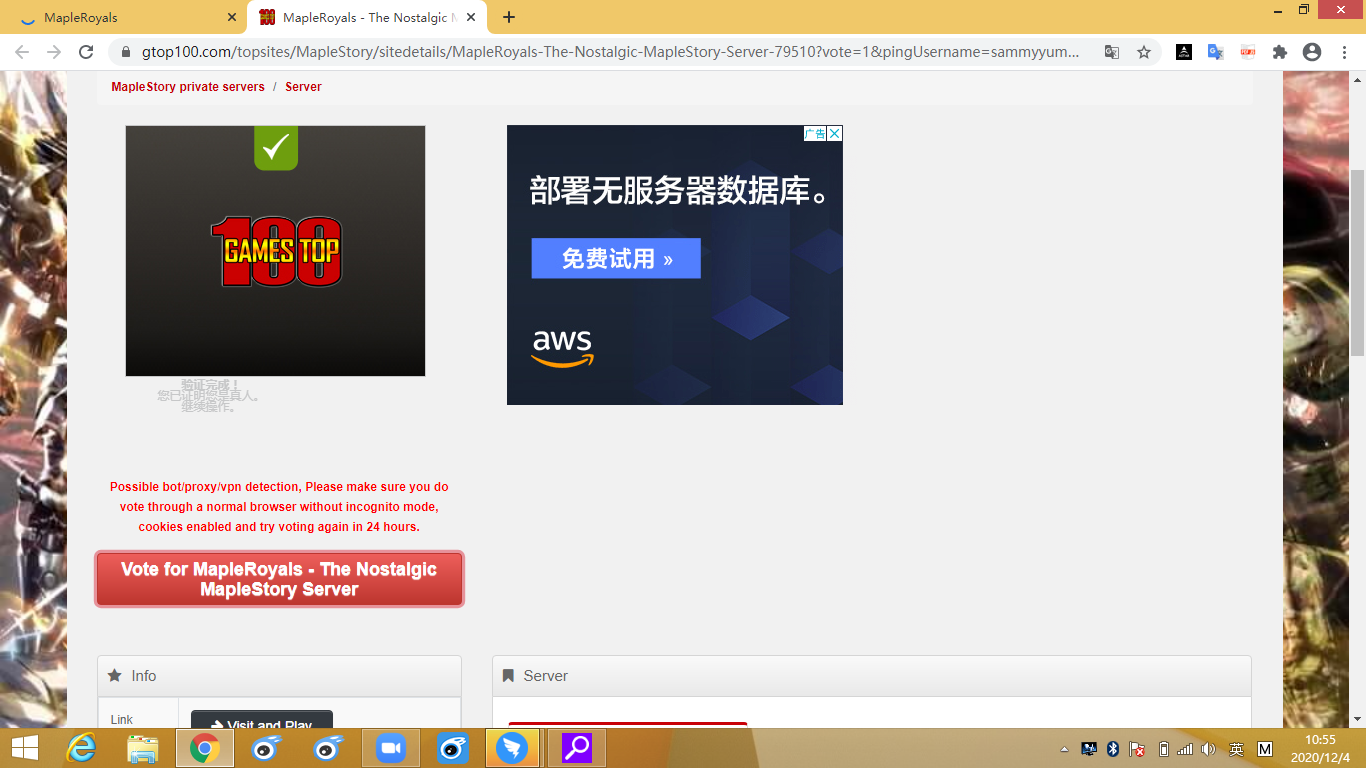Close the first MapleRoyals tab
This screenshot has width=1366, height=768.
(232, 17)
